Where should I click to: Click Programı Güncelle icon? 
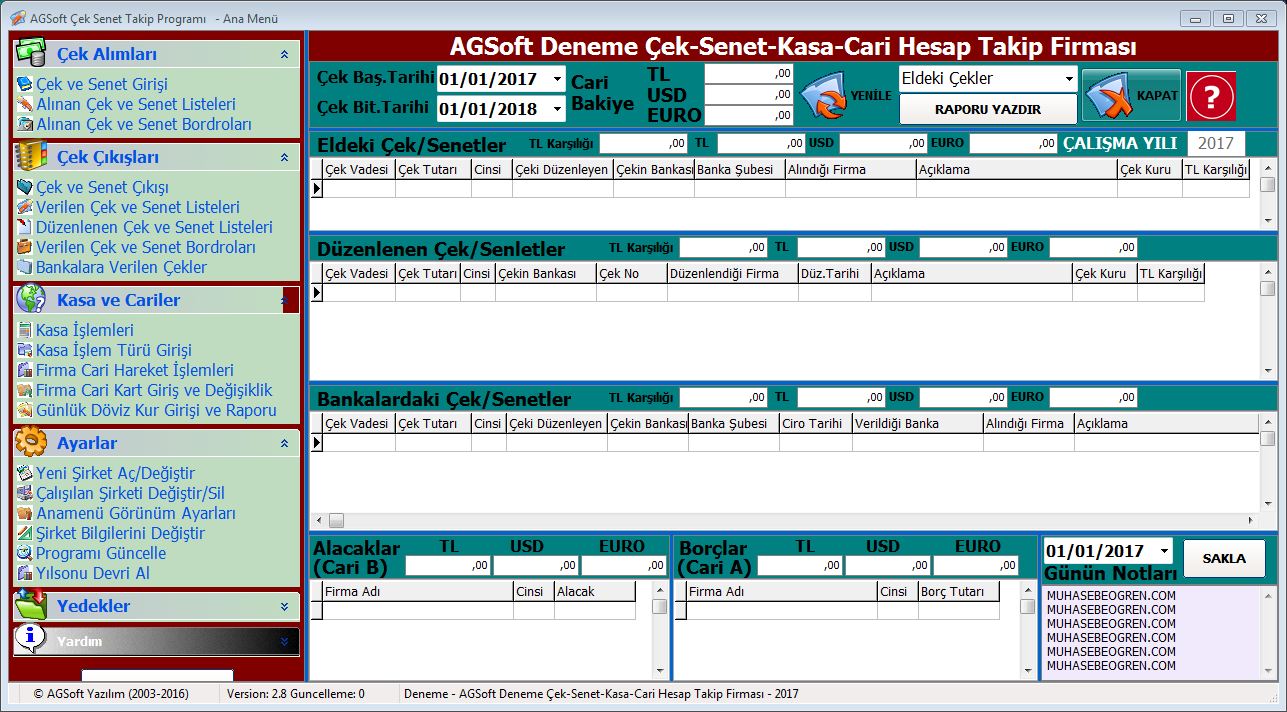point(25,554)
